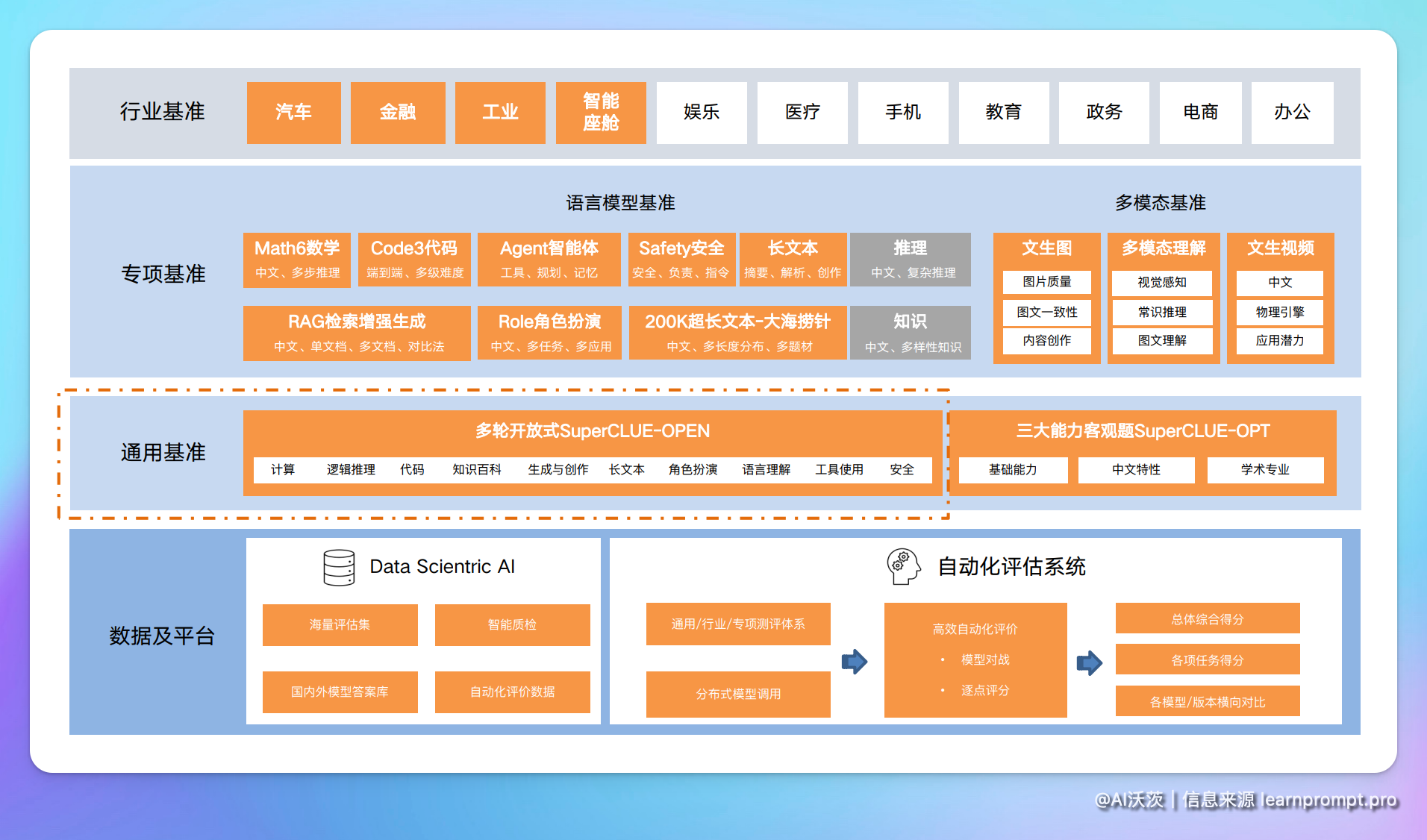Screen dimensions: 1427x840
Task: Click the 教育 industry box
Action: click(x=1004, y=113)
